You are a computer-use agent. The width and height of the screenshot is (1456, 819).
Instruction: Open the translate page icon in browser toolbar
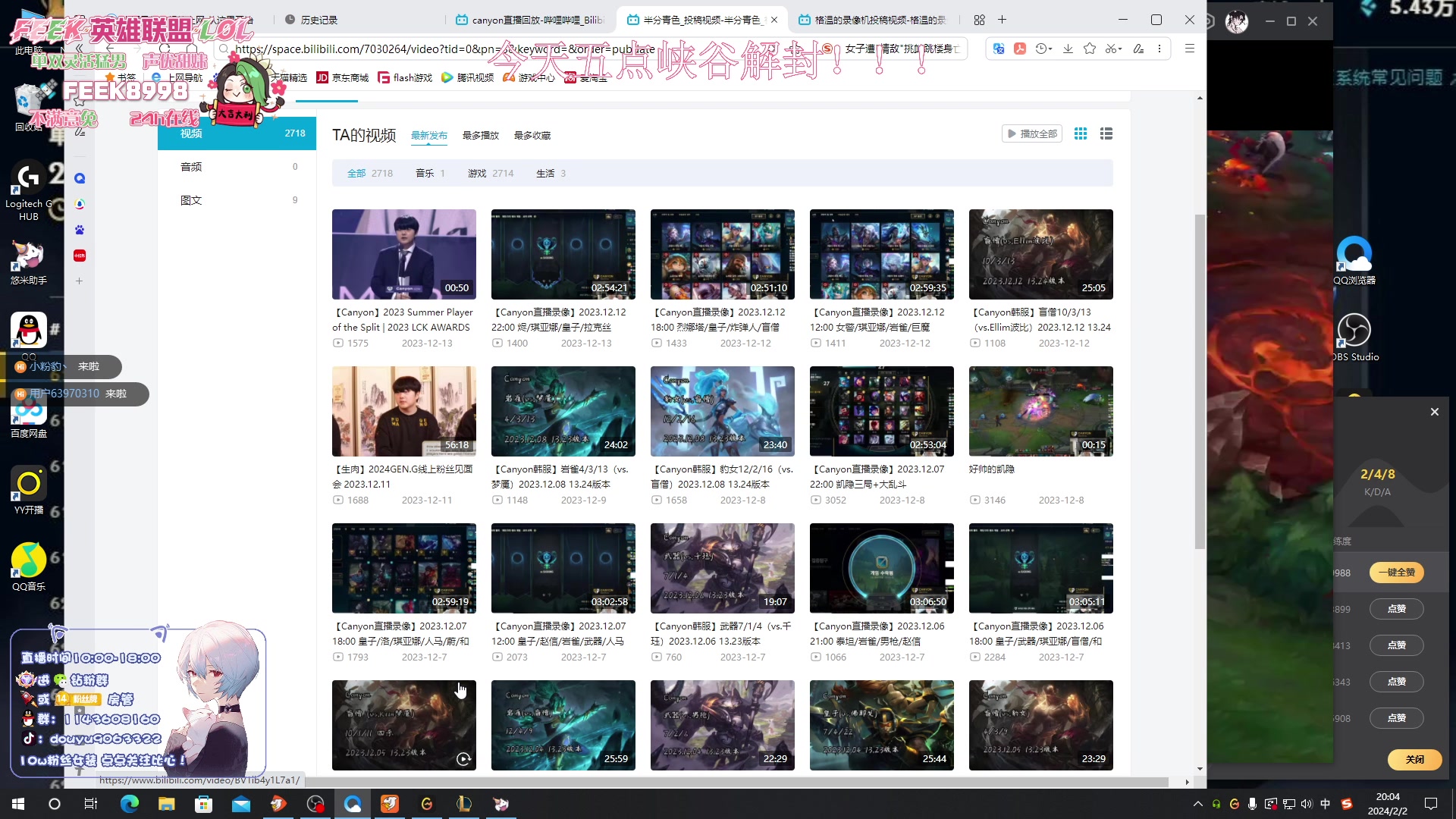(x=999, y=49)
